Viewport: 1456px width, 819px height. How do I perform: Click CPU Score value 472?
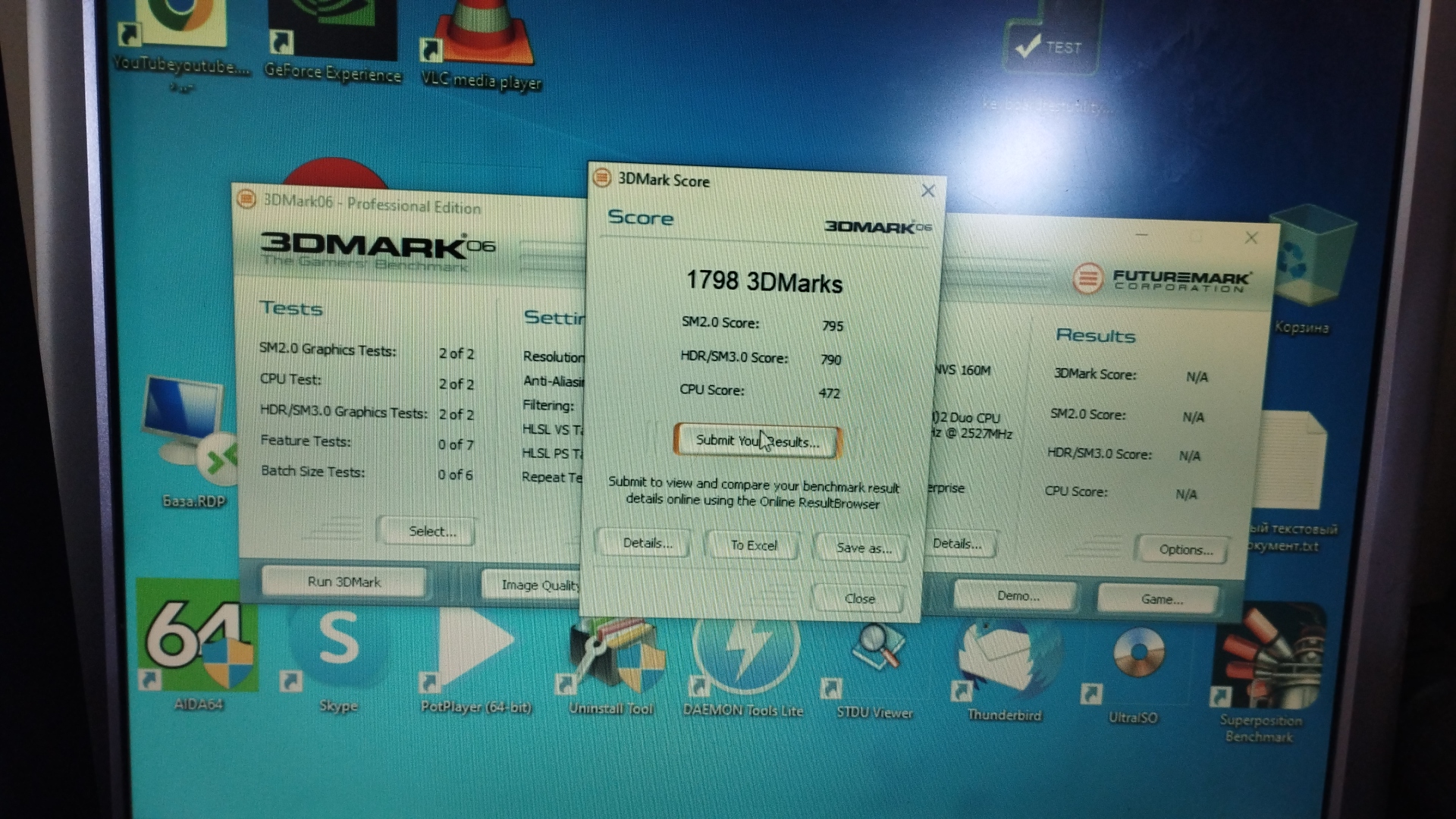[x=829, y=393]
